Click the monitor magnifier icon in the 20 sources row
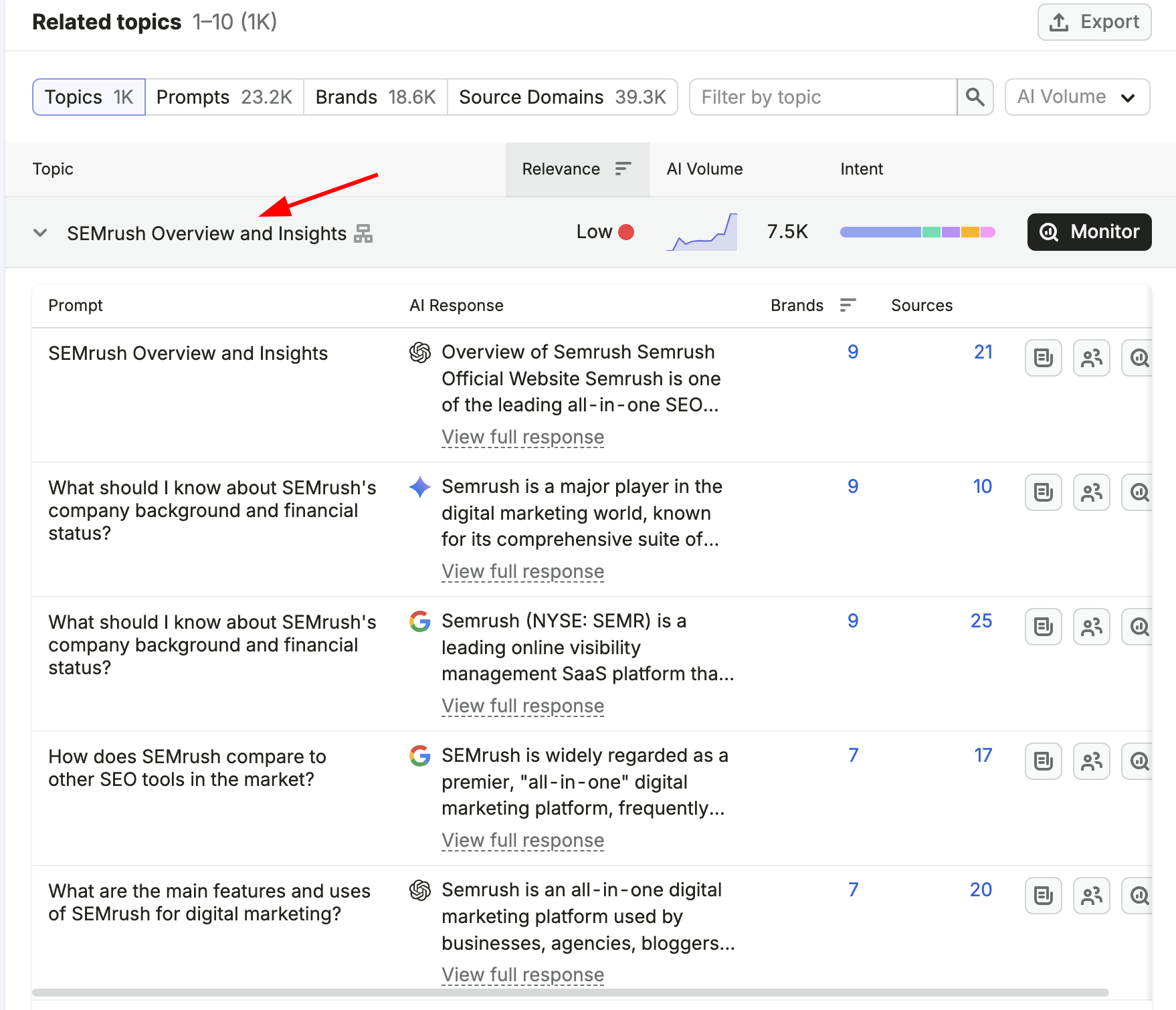The width and height of the screenshot is (1176, 1010). tap(1139, 896)
